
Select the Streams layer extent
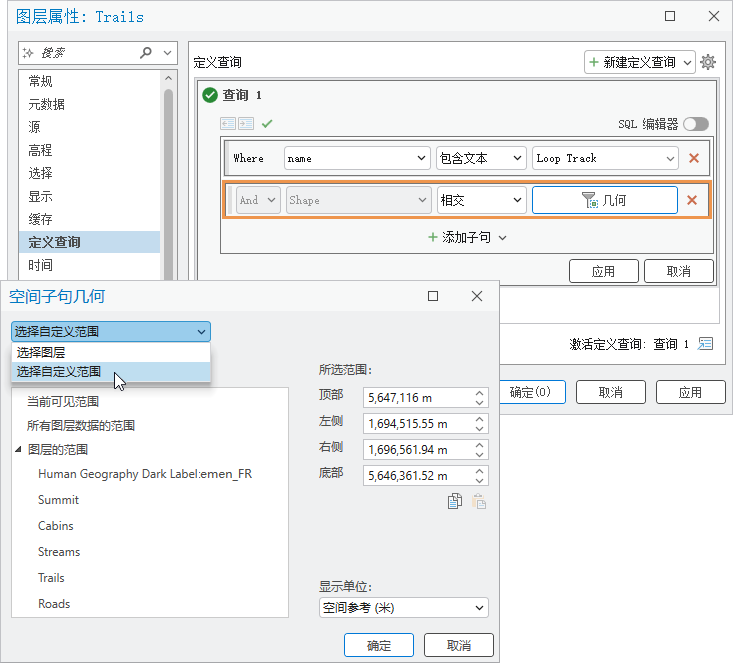point(59,552)
